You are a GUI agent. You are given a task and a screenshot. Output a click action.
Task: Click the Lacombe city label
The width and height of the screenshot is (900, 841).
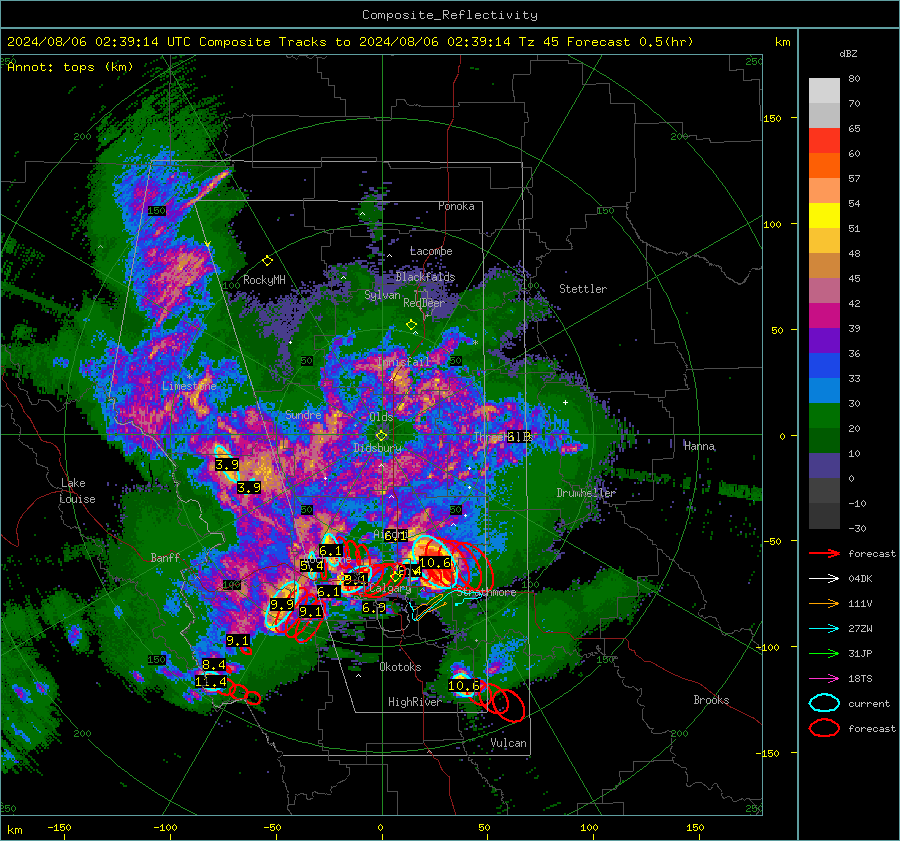coord(431,251)
